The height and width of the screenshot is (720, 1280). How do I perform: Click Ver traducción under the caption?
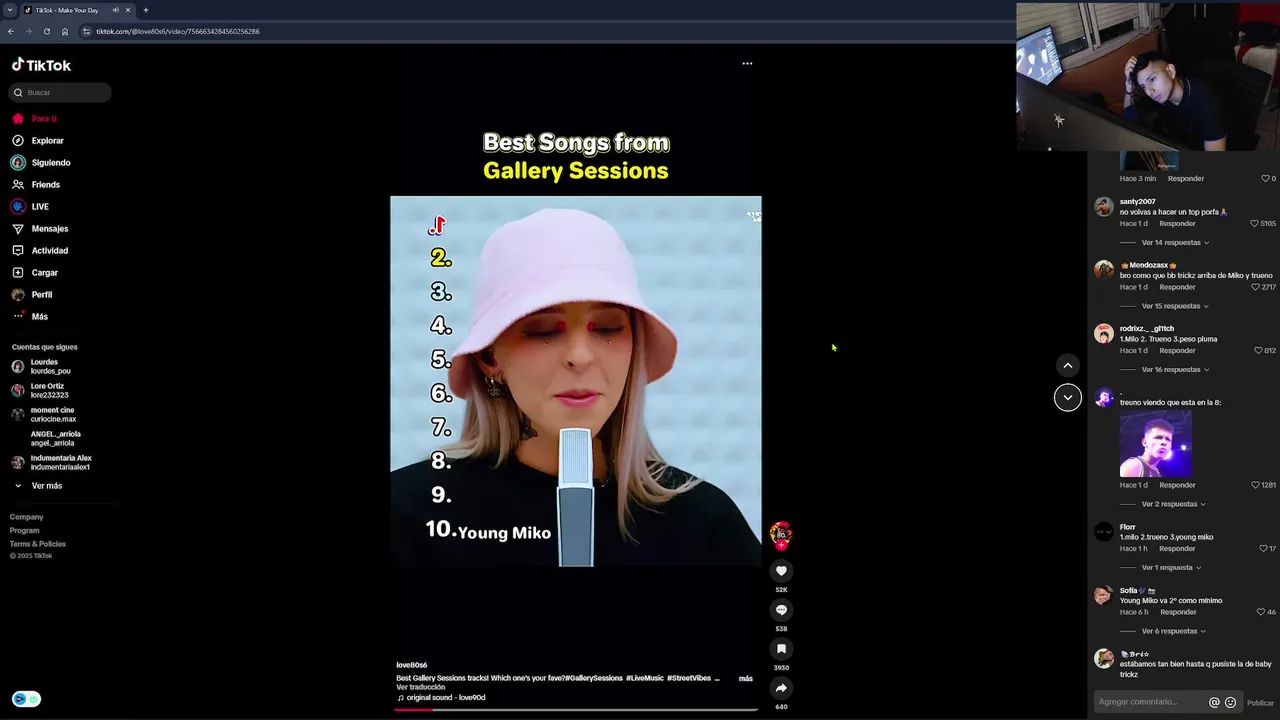[x=420, y=687]
